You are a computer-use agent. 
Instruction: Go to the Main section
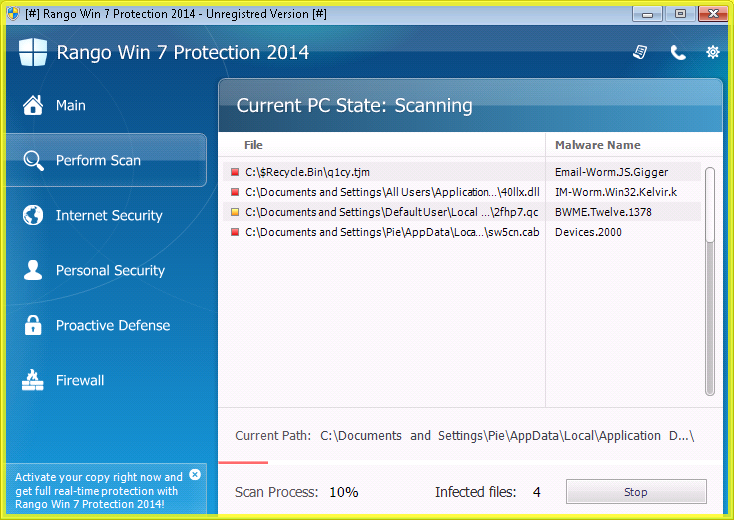(x=106, y=105)
